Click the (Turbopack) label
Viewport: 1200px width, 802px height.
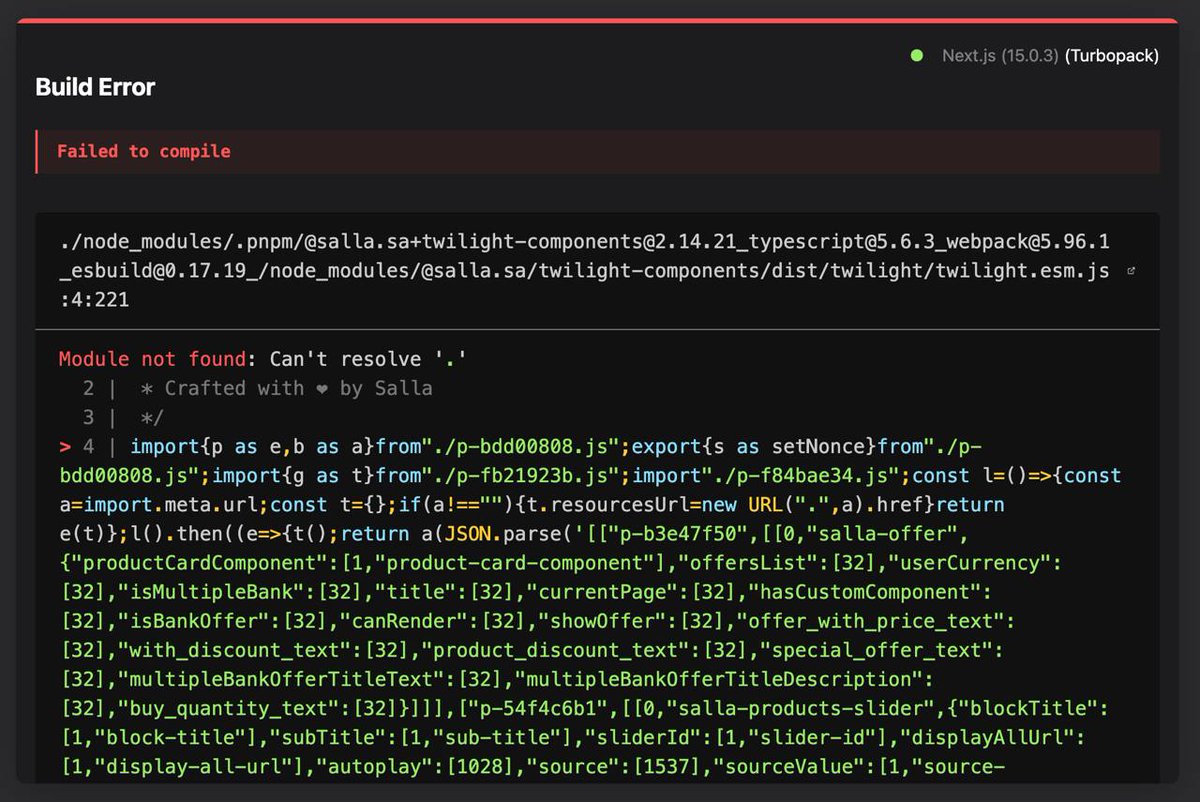pos(1112,56)
